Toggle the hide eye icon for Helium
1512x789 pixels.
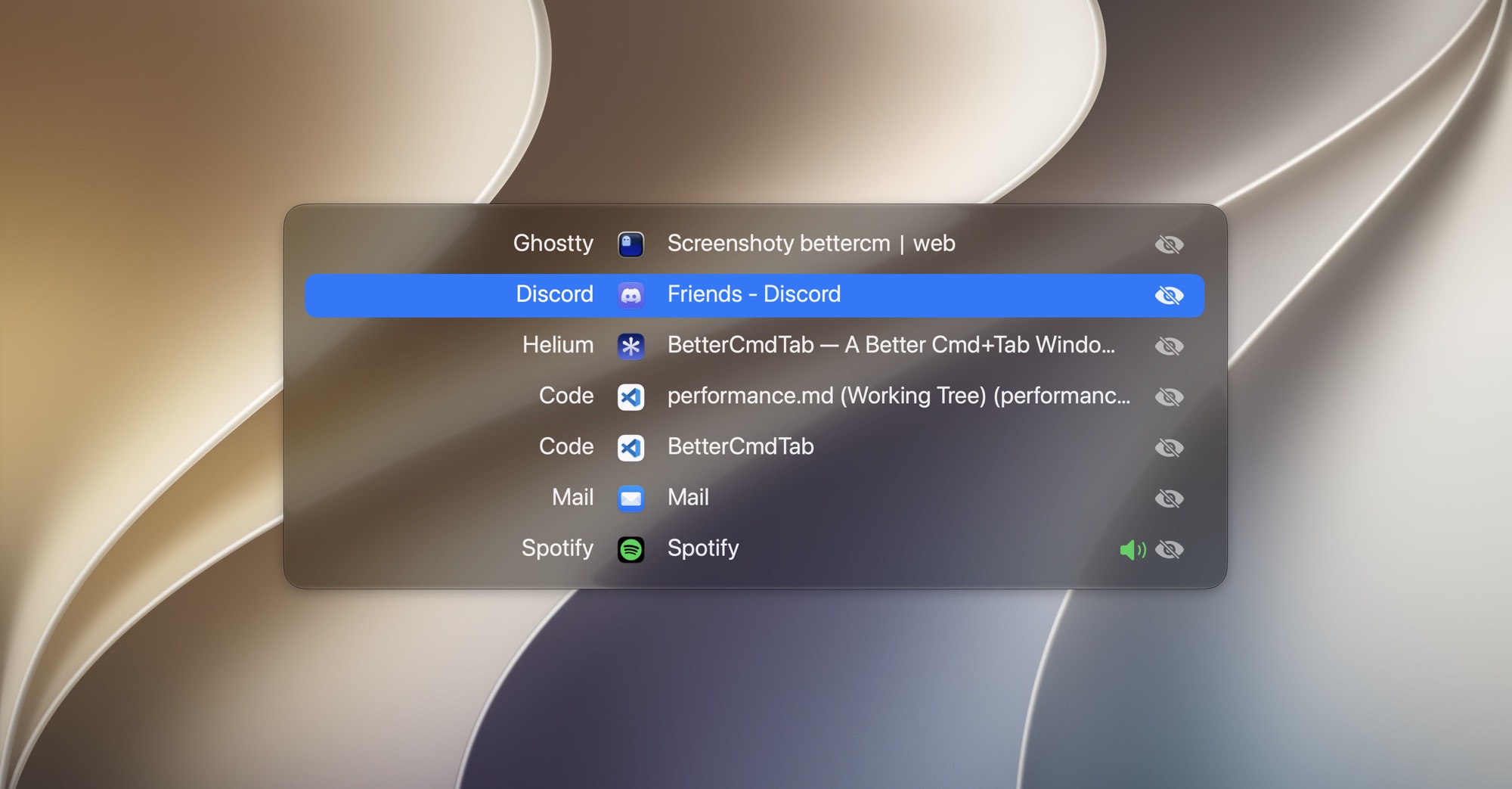[1169, 346]
